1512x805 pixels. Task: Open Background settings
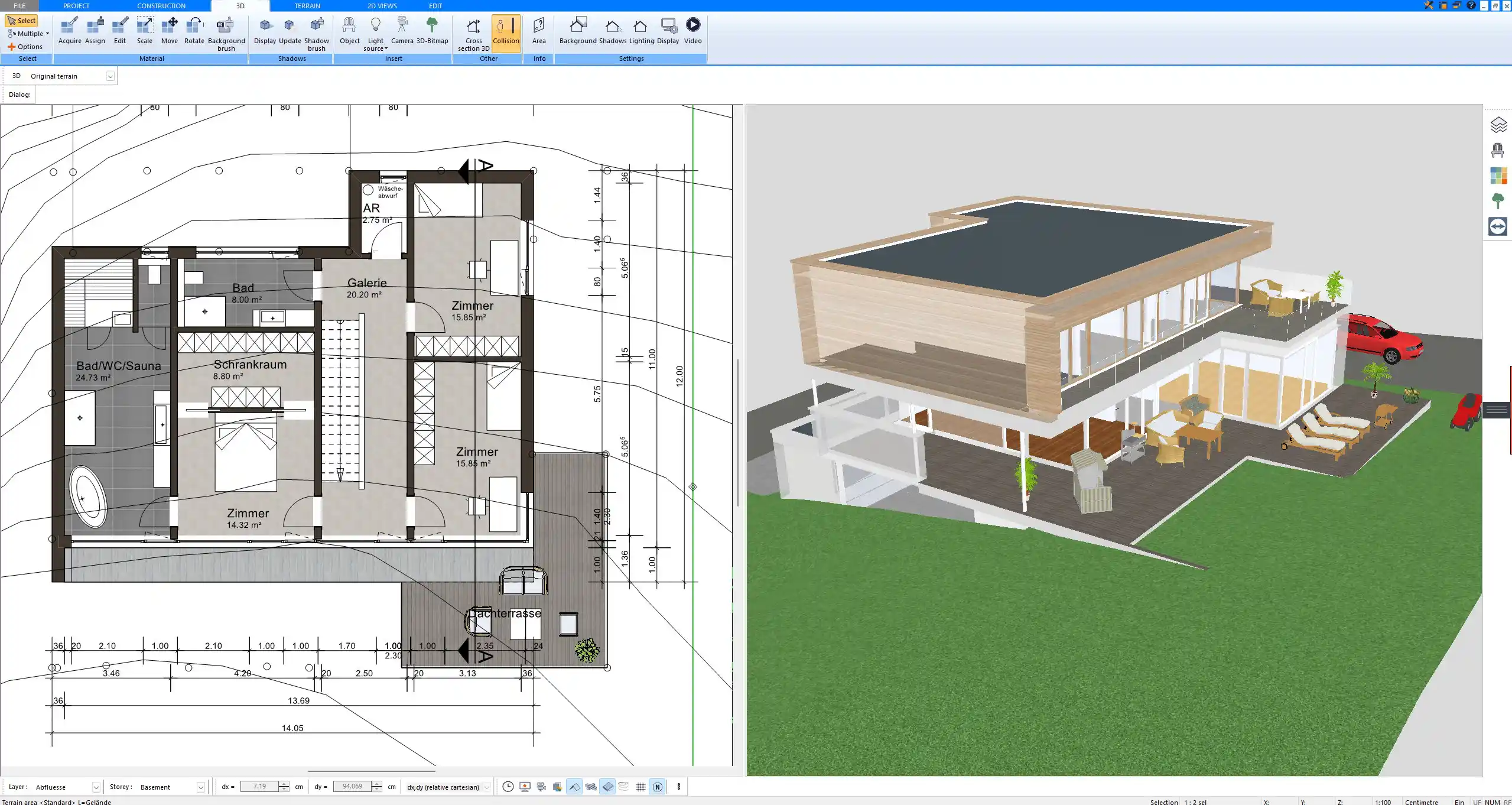pos(578,31)
